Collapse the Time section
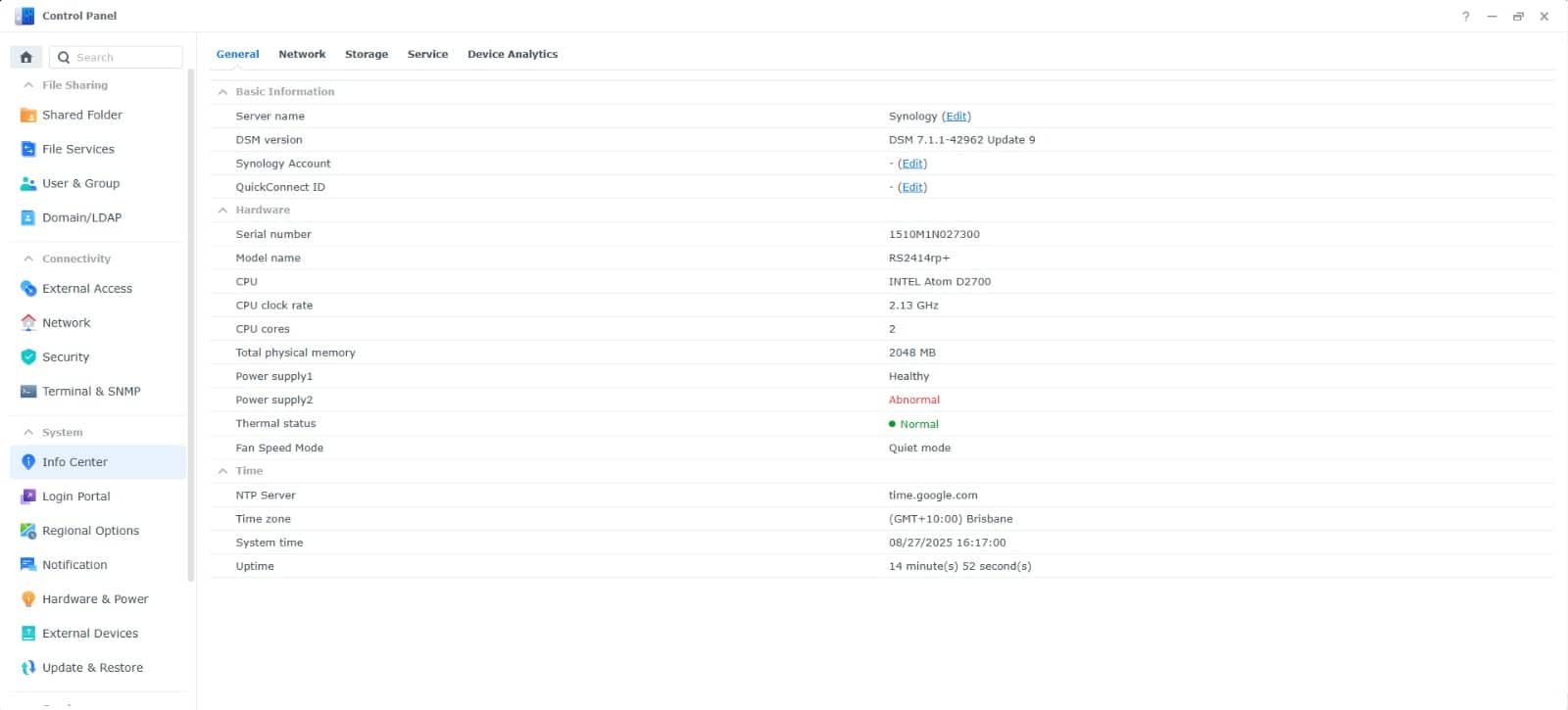1568x710 pixels. pos(222,471)
